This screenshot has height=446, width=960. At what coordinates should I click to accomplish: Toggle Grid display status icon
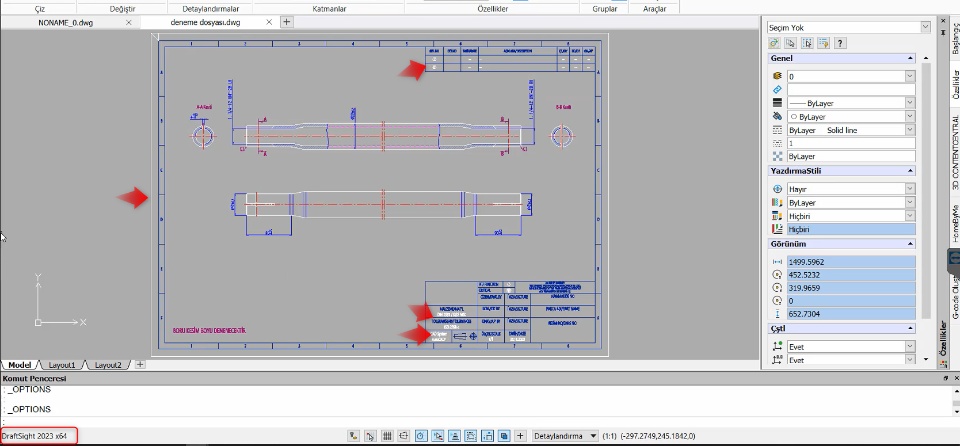click(x=387, y=436)
